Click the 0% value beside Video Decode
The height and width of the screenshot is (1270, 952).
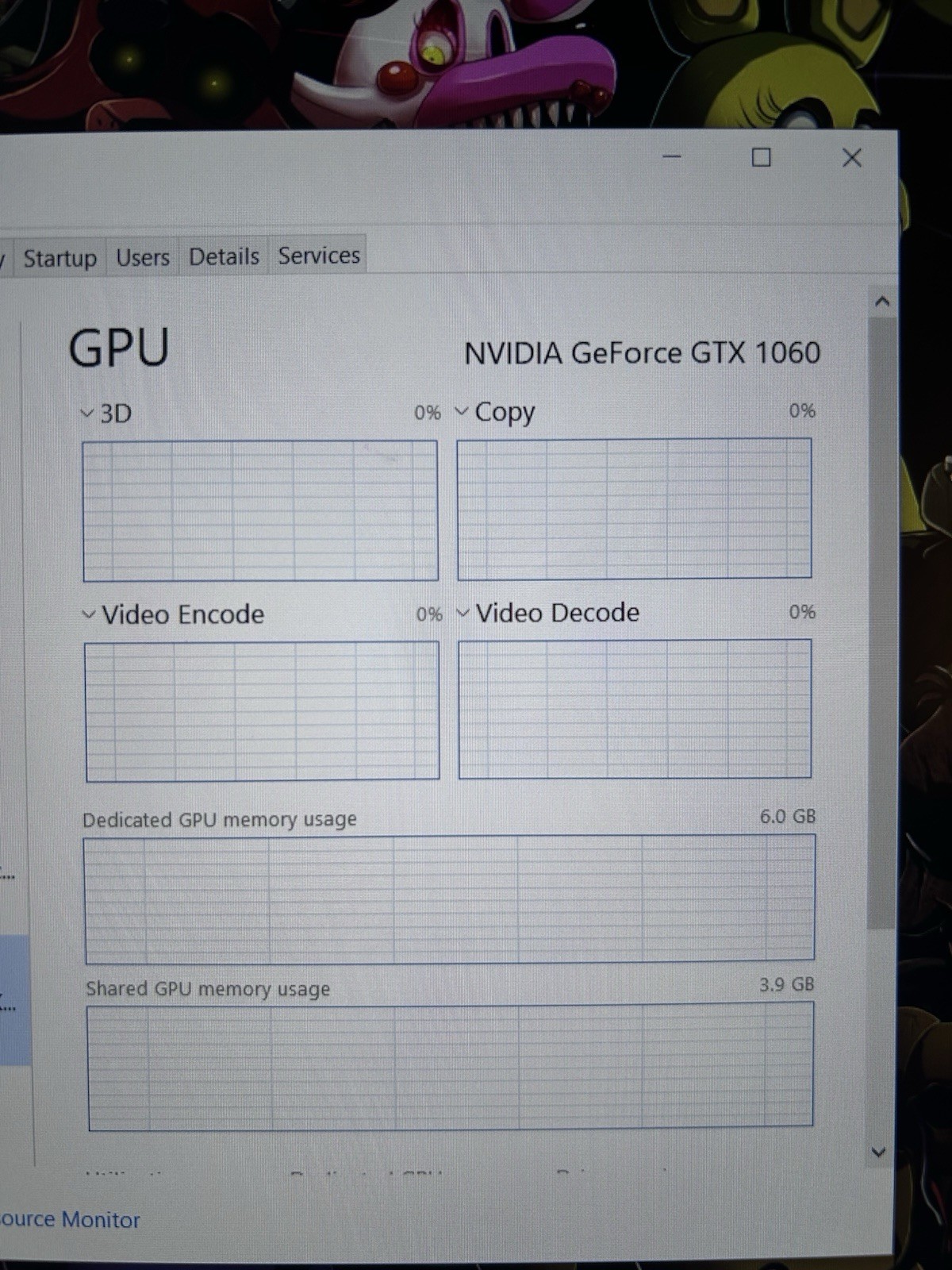coord(802,612)
